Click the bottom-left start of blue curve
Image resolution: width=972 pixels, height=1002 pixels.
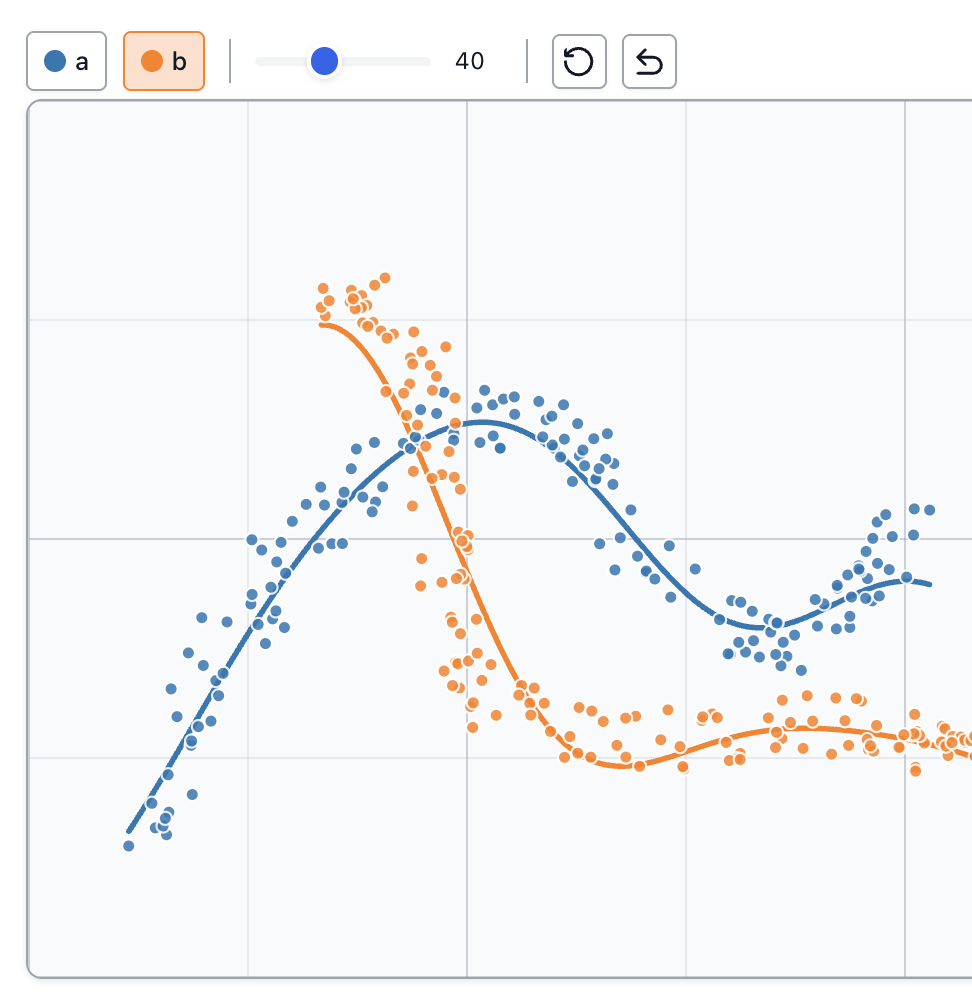click(x=129, y=831)
